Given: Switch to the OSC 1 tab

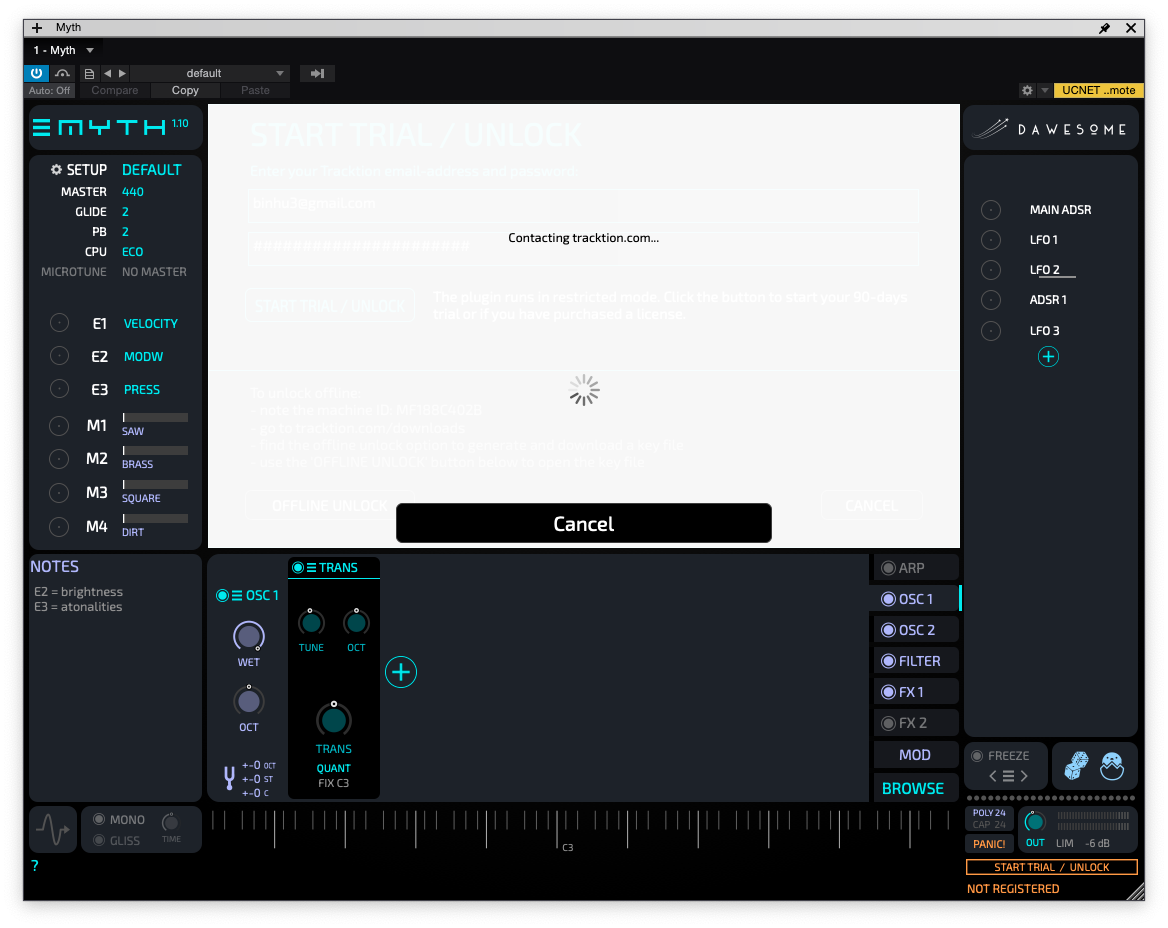Looking at the screenshot, I should (915, 599).
